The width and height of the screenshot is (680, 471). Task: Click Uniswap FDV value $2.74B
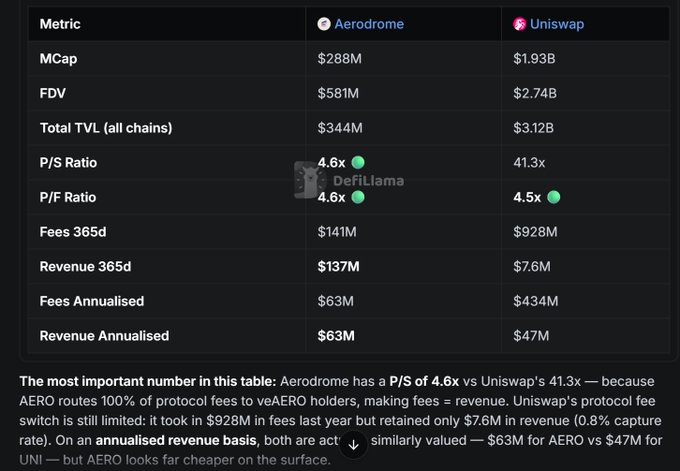pyautogui.click(x=535, y=93)
